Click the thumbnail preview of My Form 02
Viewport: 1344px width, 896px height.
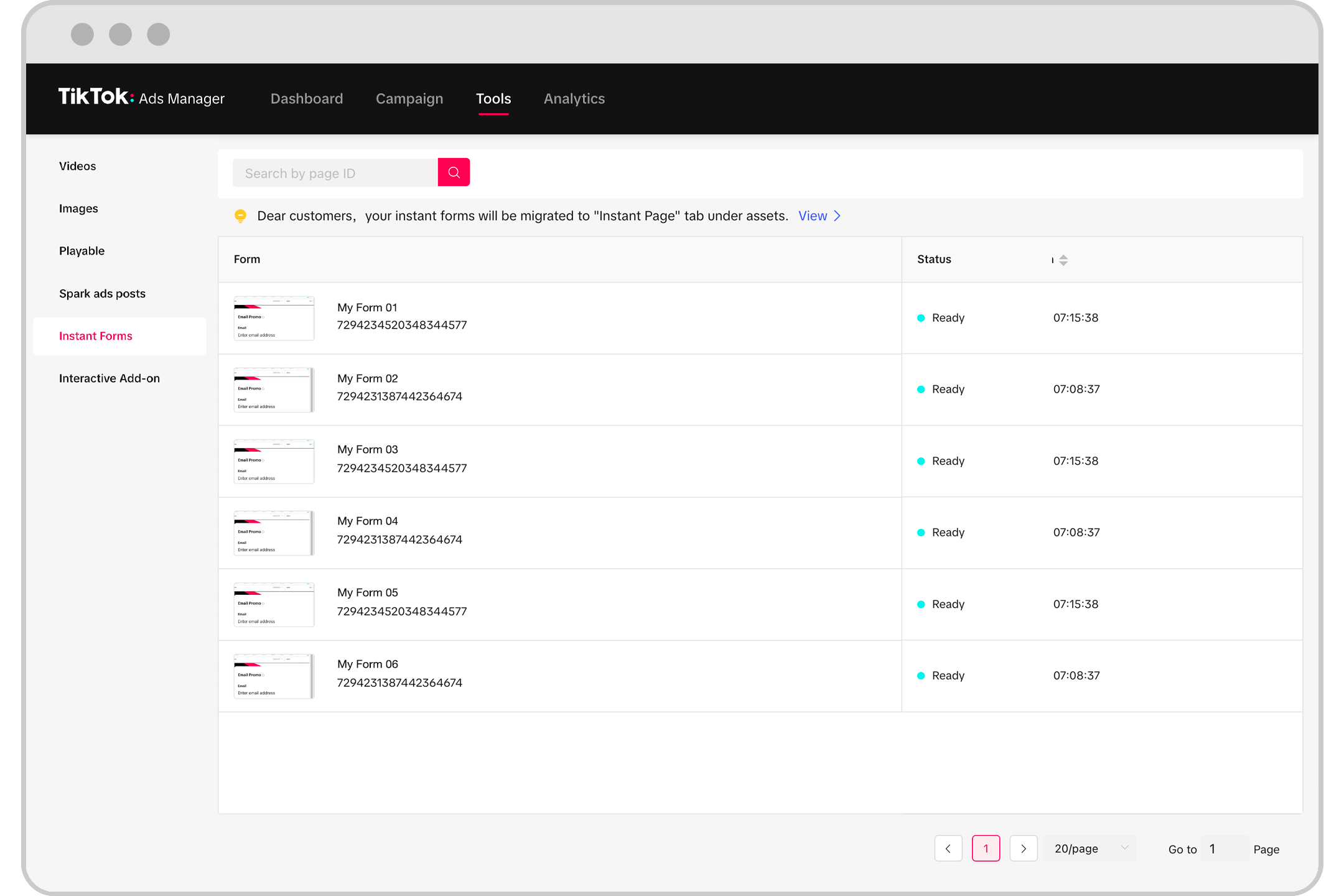[x=271, y=388]
